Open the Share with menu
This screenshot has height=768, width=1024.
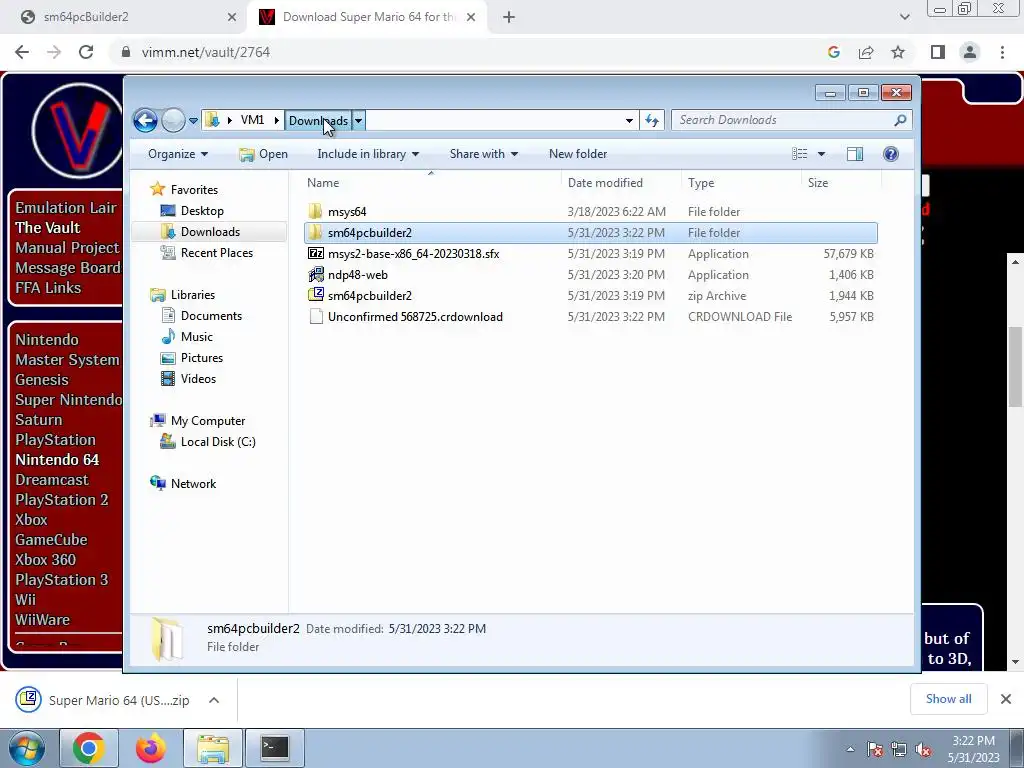pos(483,154)
